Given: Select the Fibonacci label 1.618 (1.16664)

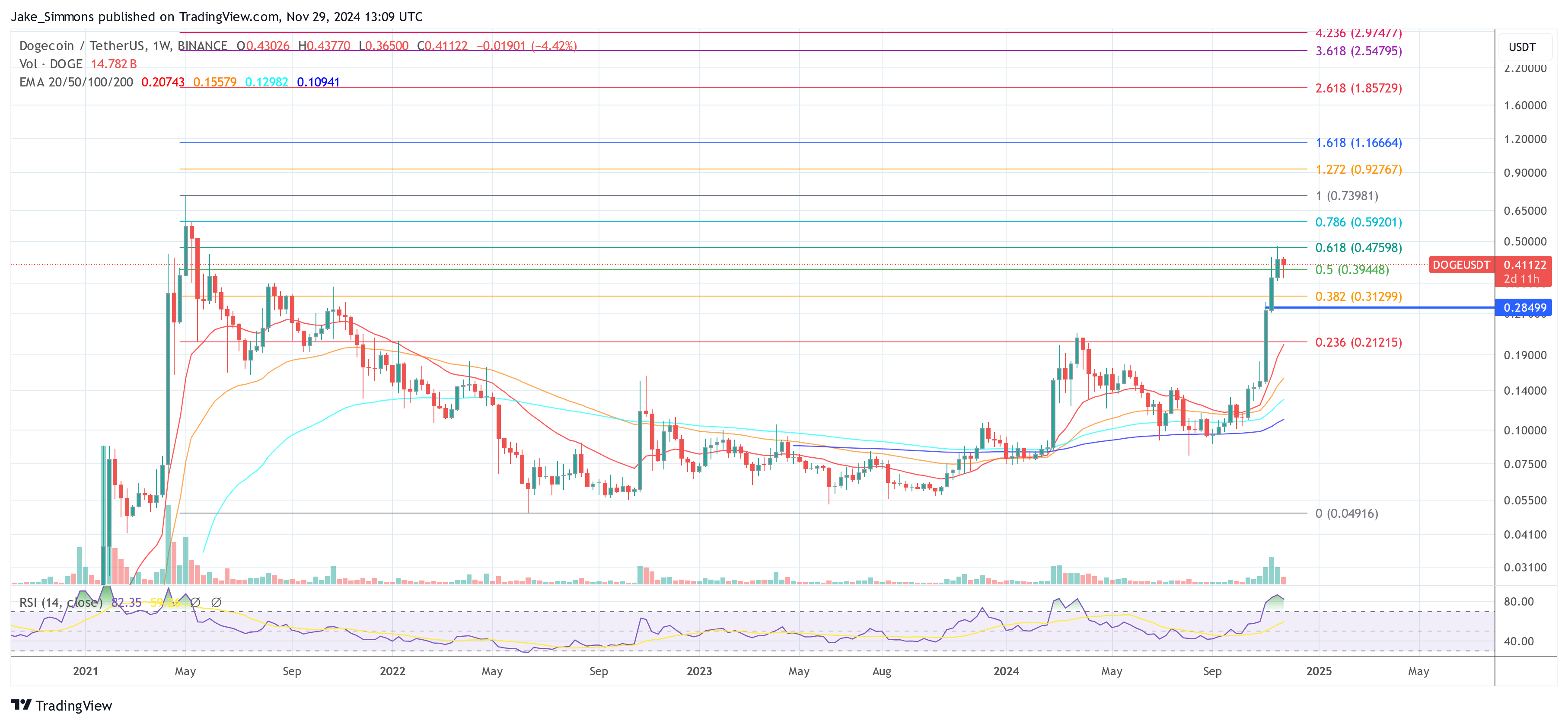Looking at the screenshot, I should click(x=1359, y=143).
